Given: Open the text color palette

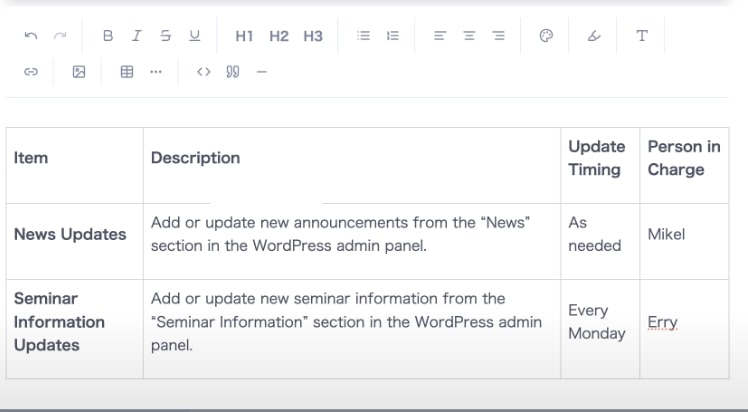Looking at the screenshot, I should tap(546, 36).
